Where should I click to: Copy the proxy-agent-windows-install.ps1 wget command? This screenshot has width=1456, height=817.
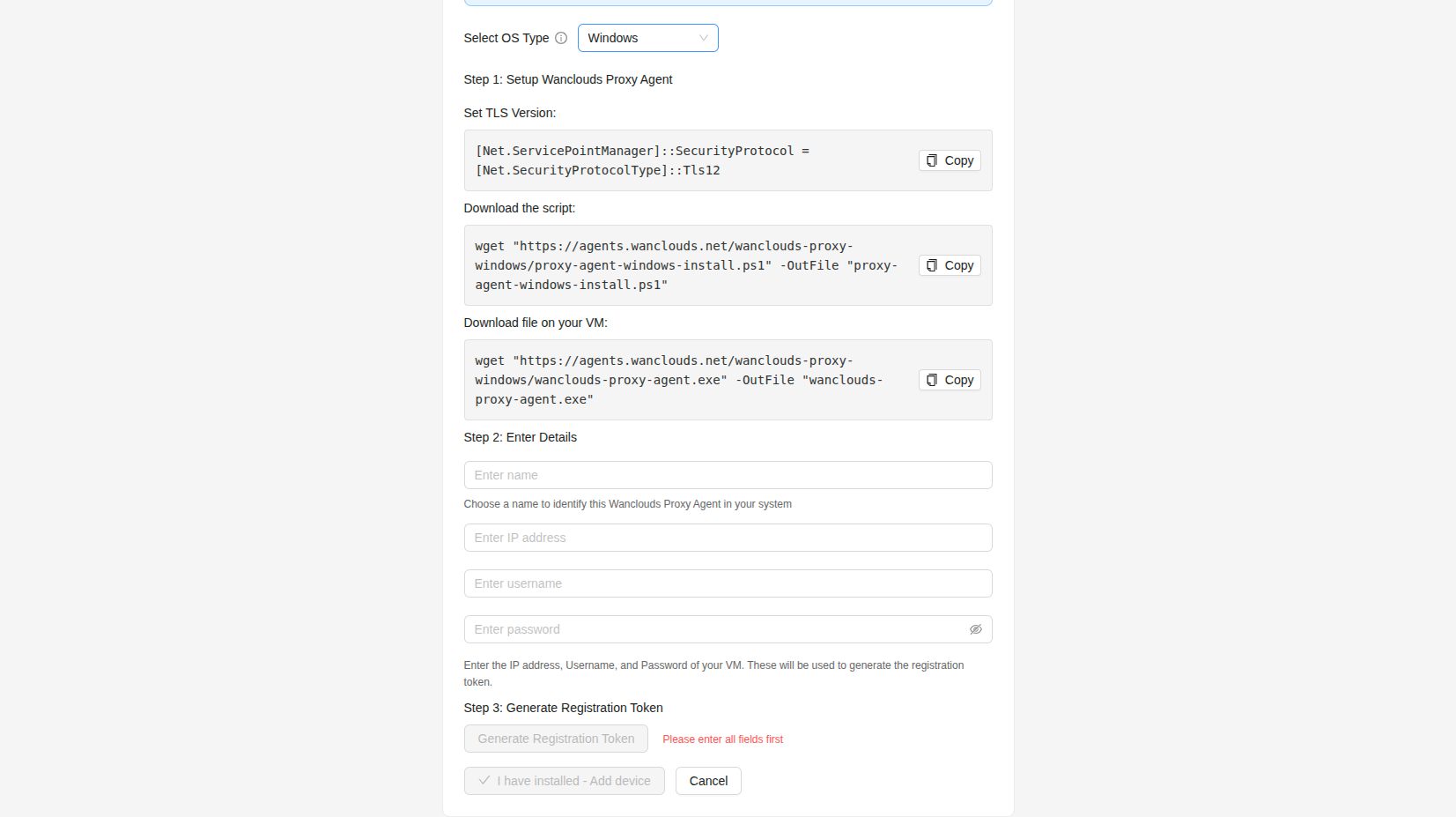pos(950,265)
